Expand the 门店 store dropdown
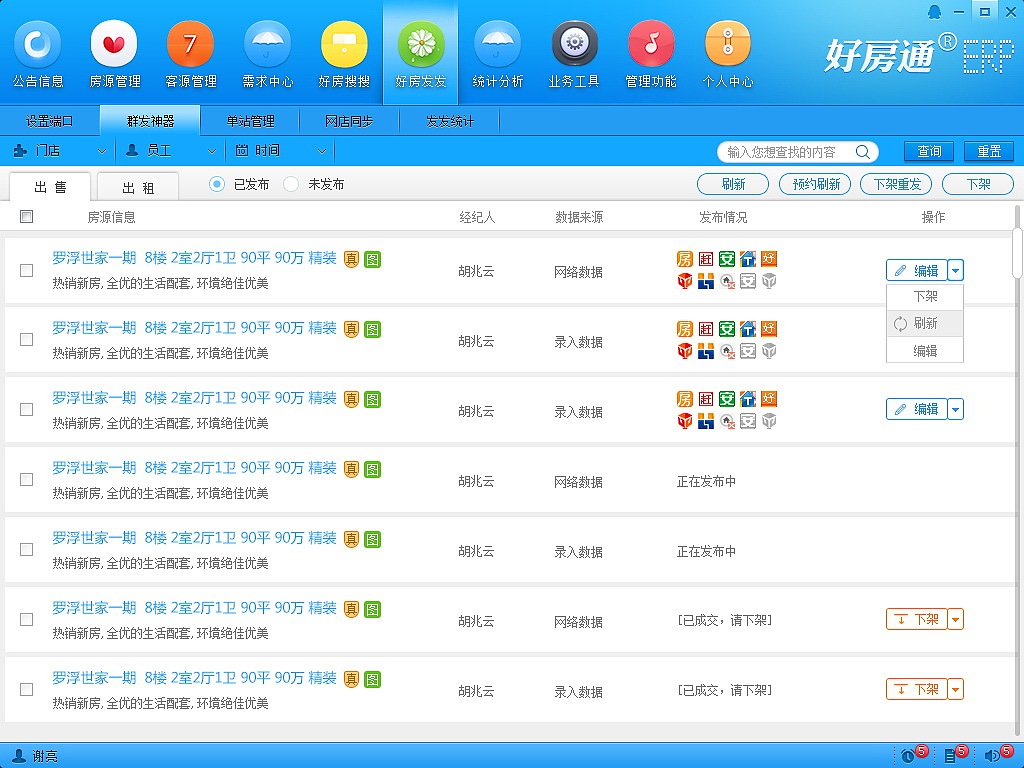The image size is (1024, 768). tap(60, 151)
